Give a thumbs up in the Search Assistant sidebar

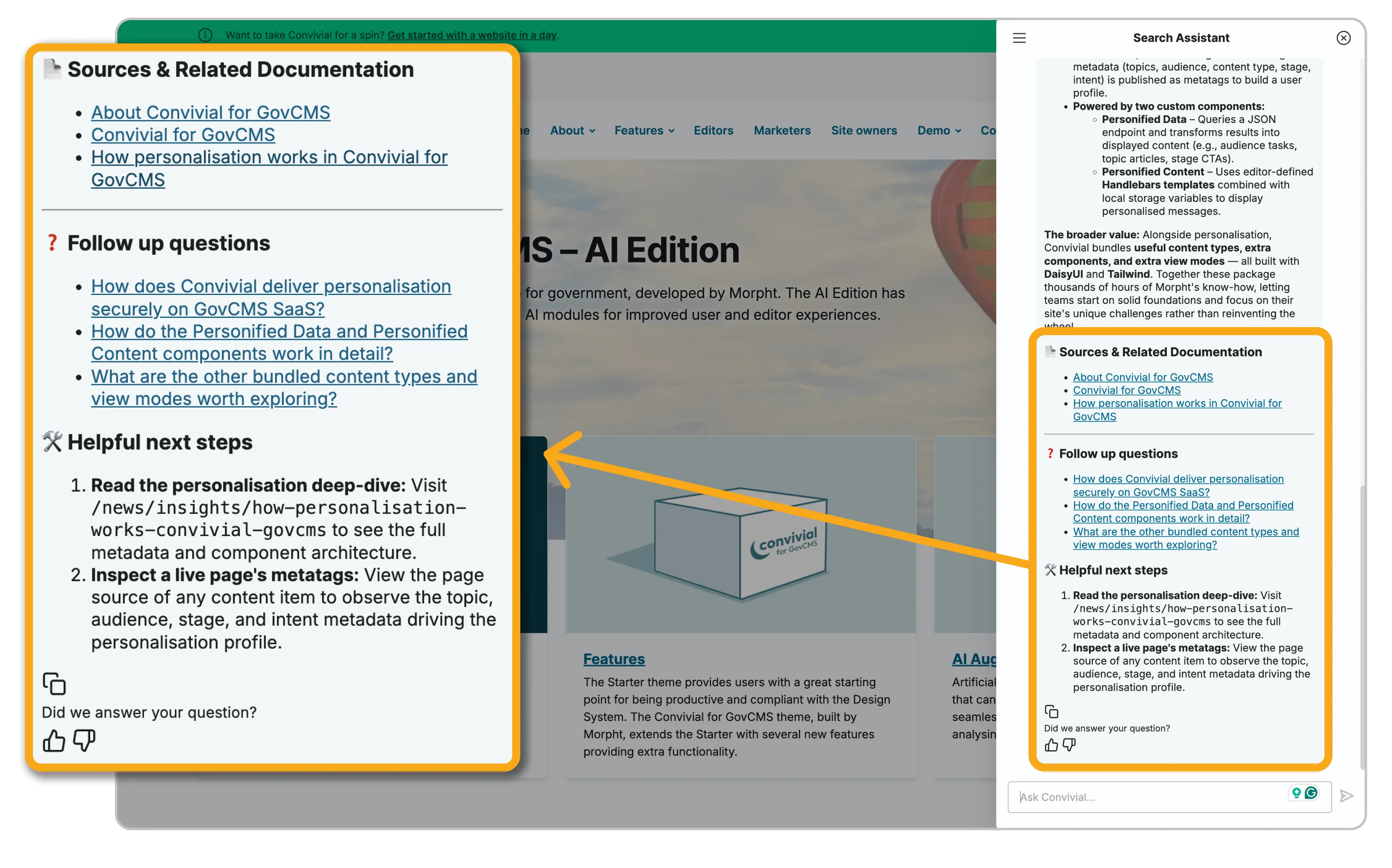[x=1051, y=745]
